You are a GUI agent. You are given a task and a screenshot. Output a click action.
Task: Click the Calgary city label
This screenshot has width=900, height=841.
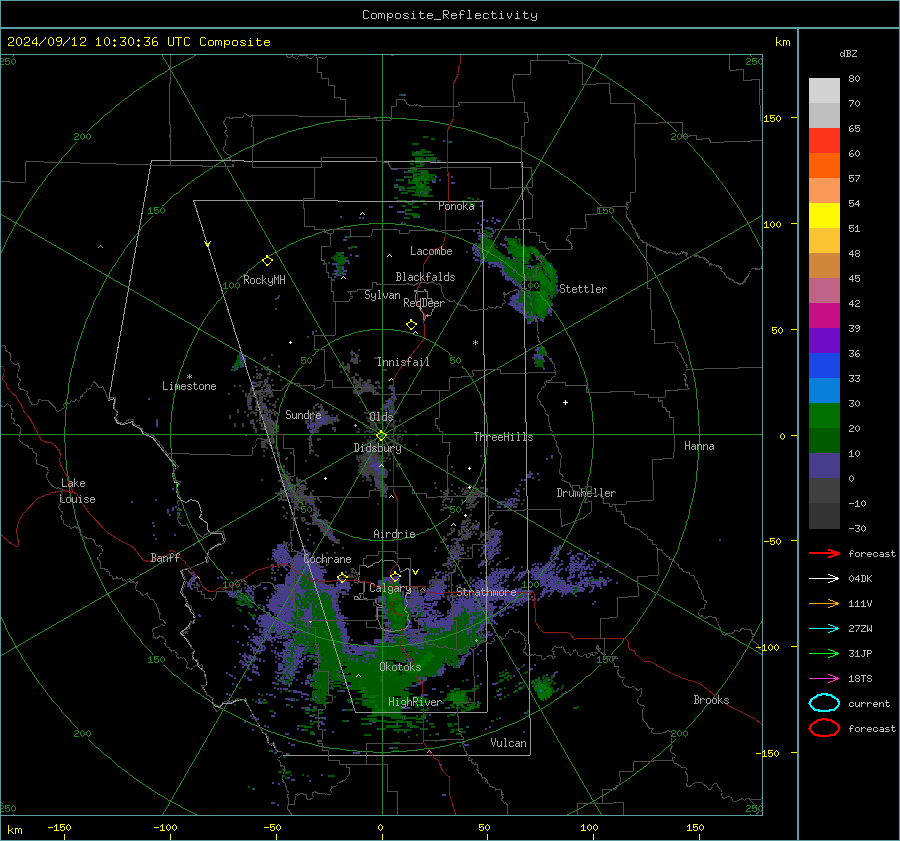point(390,588)
